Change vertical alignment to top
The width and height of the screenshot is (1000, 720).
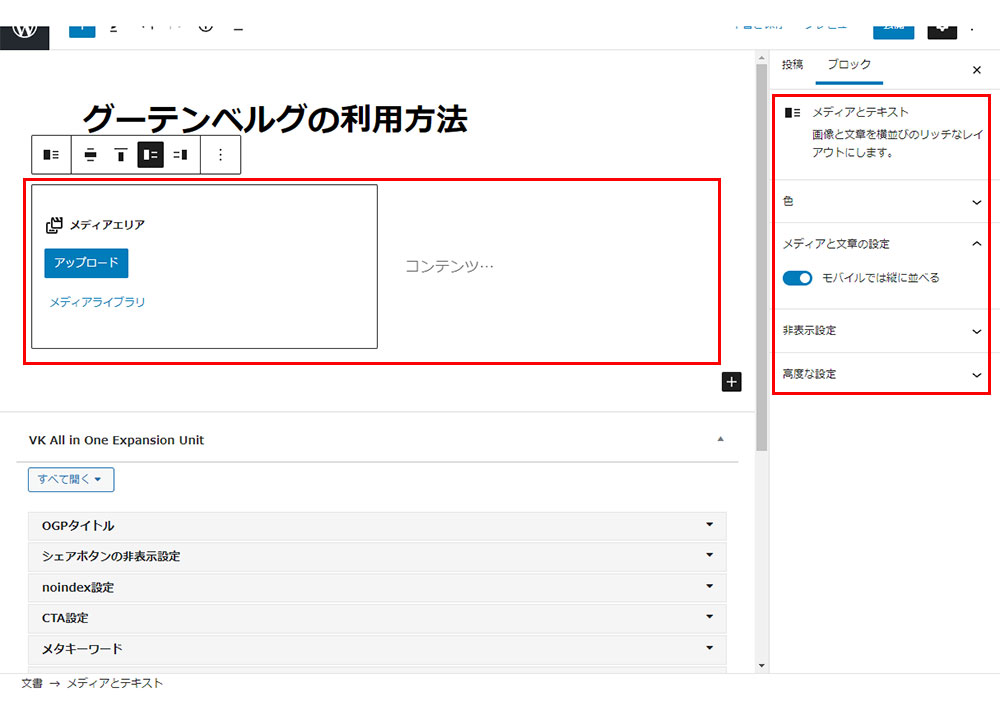(x=120, y=155)
